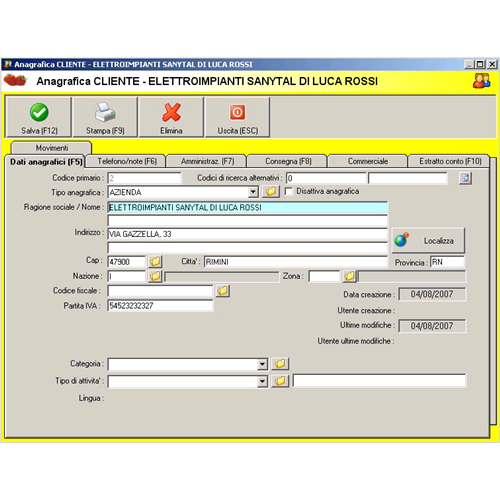Switch to the Estratto conto (F10) tab
This screenshot has width=500, height=500.
450,161
